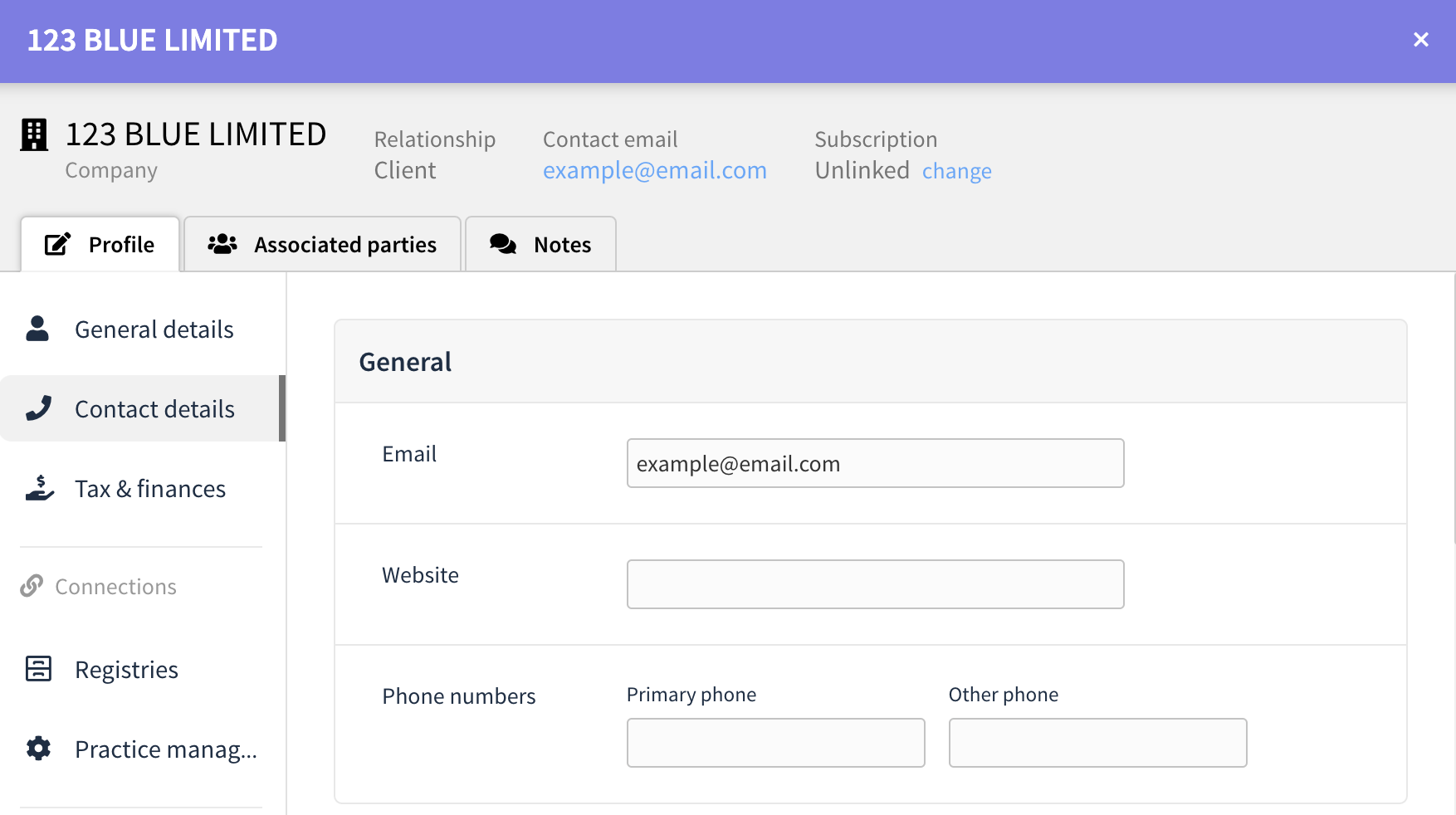Click the company building icon
The width and height of the screenshot is (1456, 815).
point(34,134)
